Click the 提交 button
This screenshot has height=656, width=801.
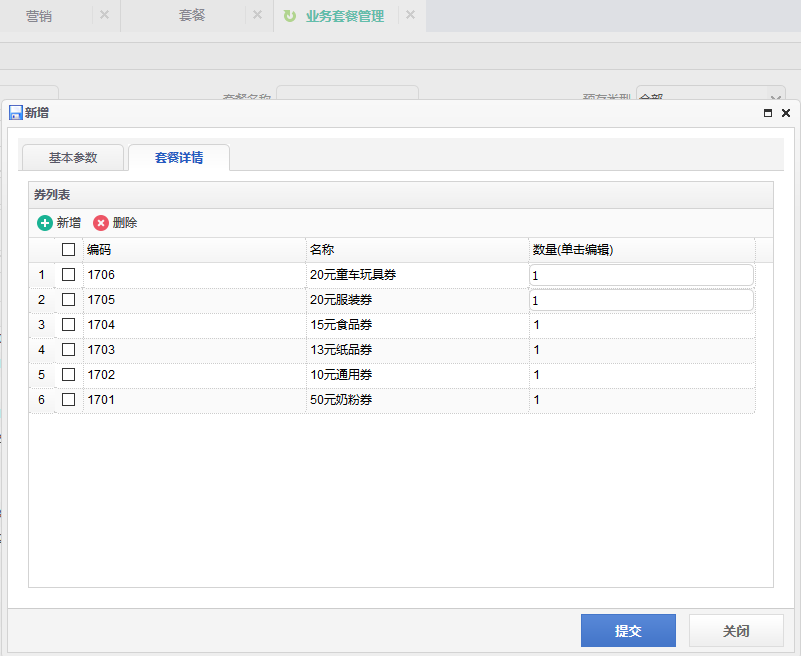tap(628, 631)
